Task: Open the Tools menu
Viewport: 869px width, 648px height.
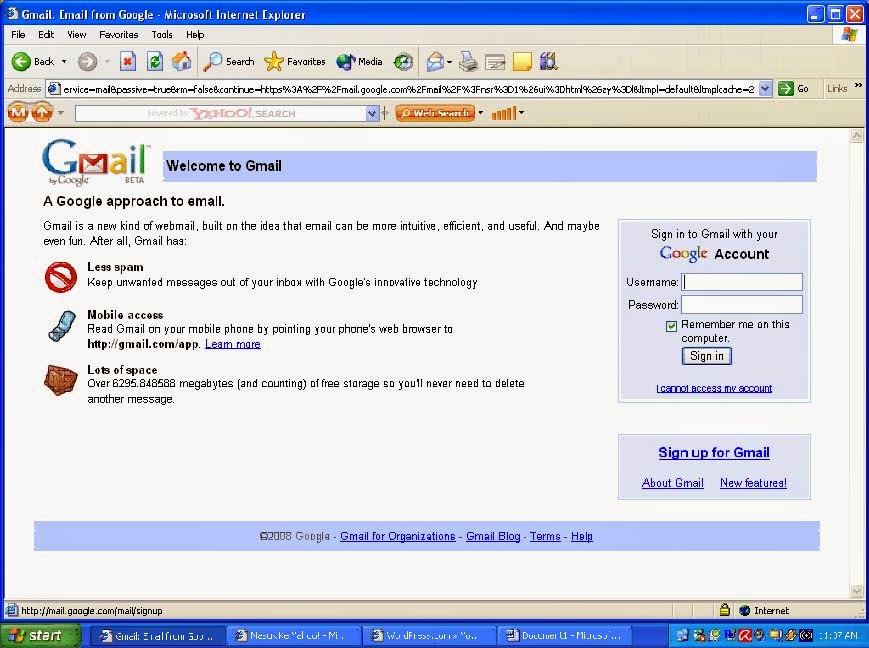Action: tap(162, 34)
